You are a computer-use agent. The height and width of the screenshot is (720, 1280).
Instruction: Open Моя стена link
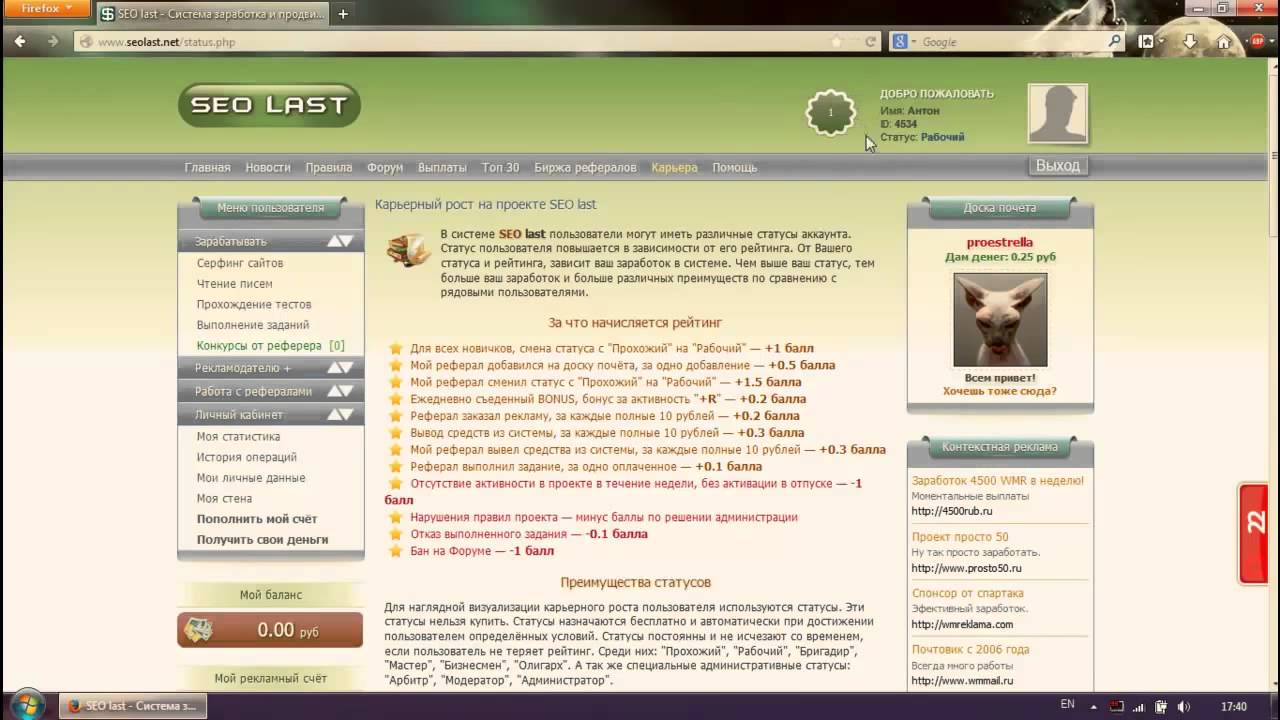pos(224,498)
